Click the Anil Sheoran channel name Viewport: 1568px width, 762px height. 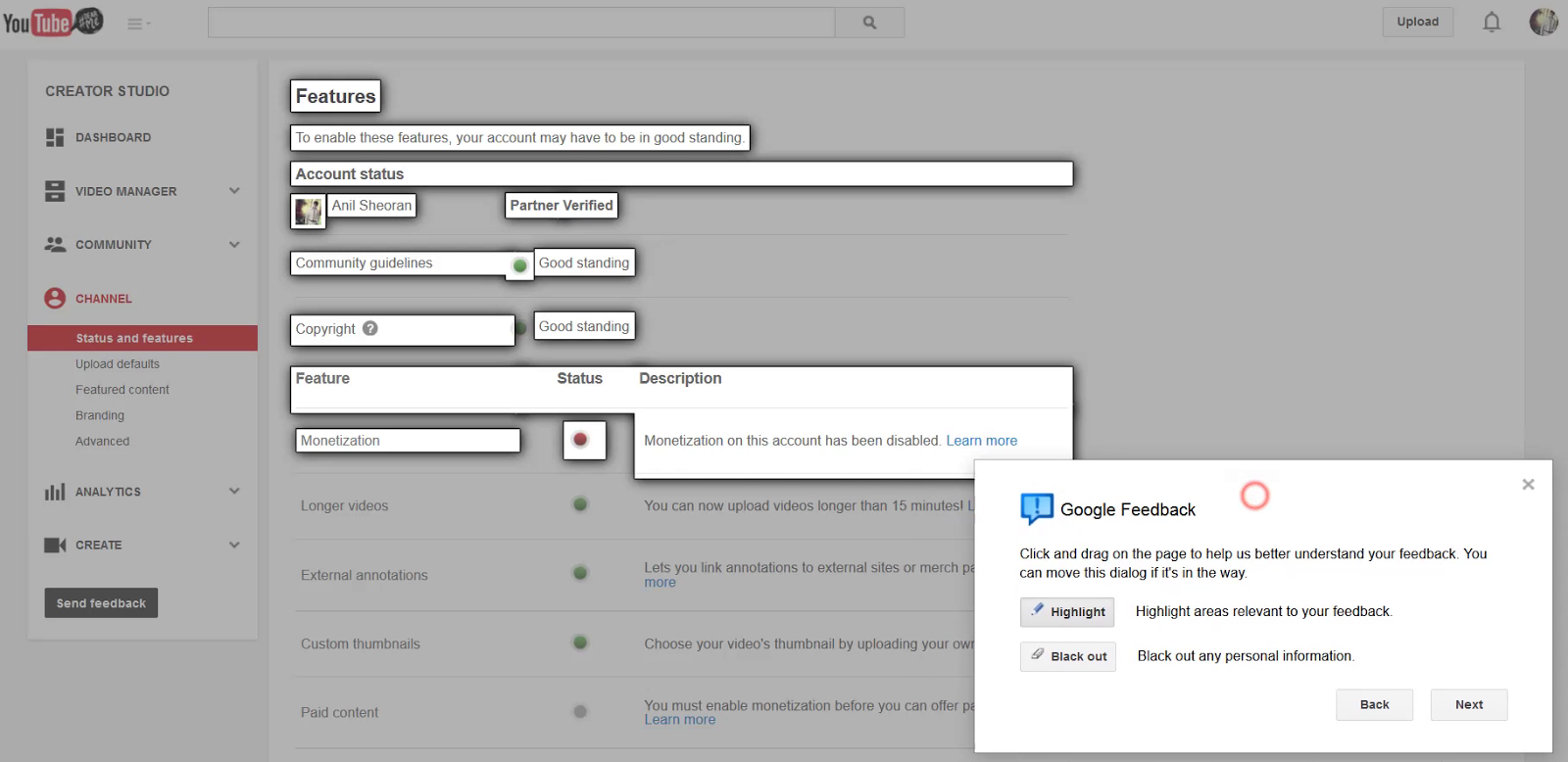pyautogui.click(x=371, y=206)
